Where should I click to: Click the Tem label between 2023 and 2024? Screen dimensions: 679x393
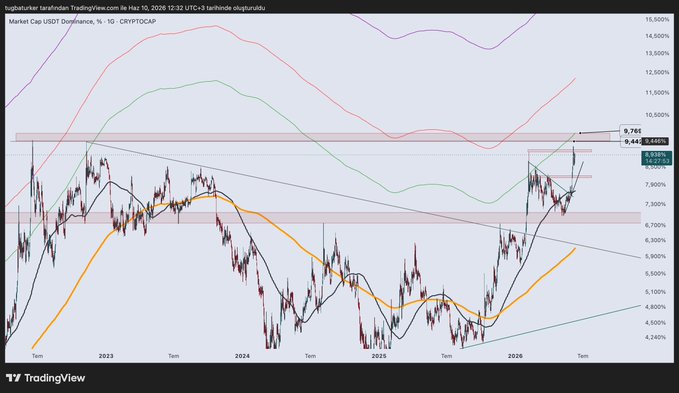[174, 356]
